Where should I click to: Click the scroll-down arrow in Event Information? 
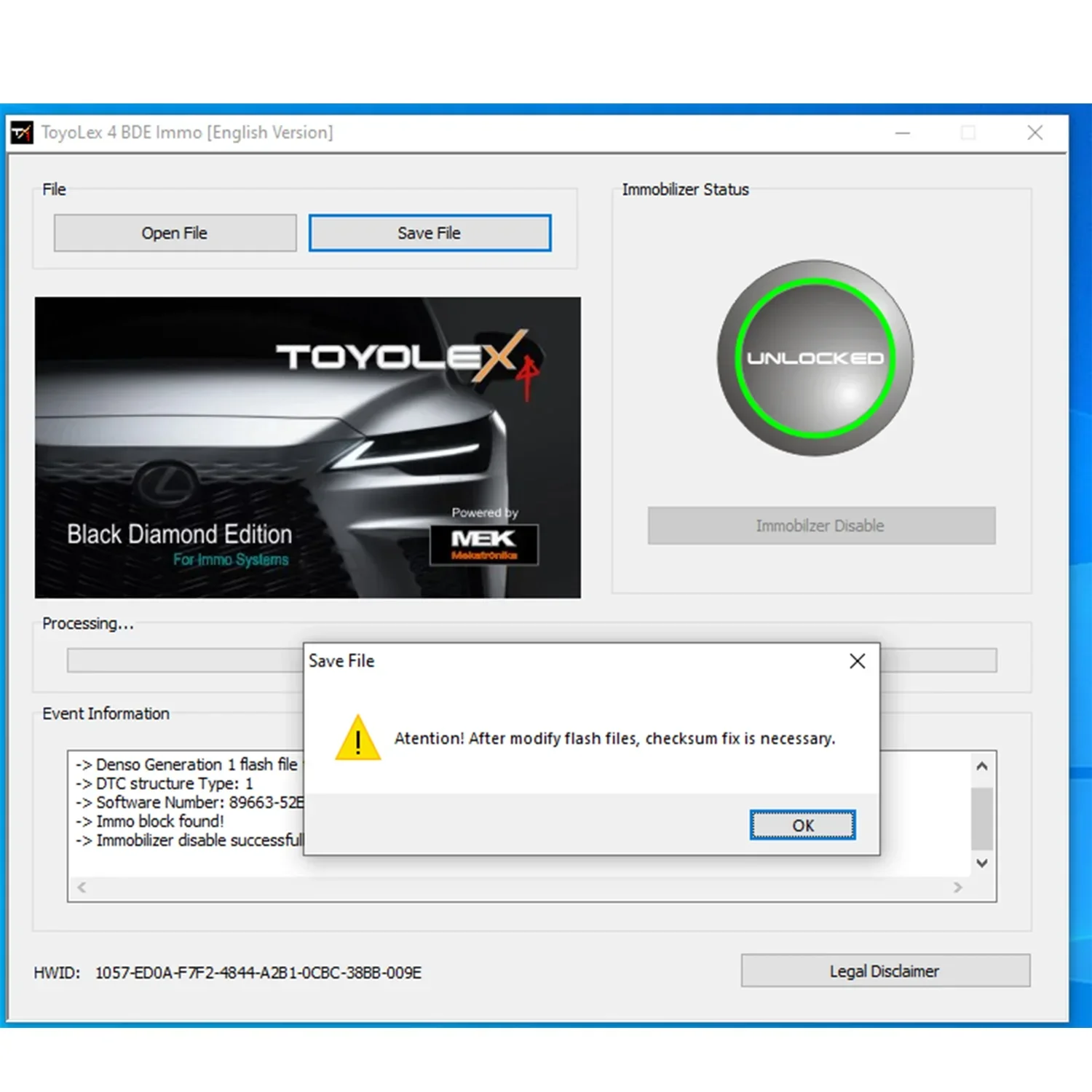tap(981, 863)
